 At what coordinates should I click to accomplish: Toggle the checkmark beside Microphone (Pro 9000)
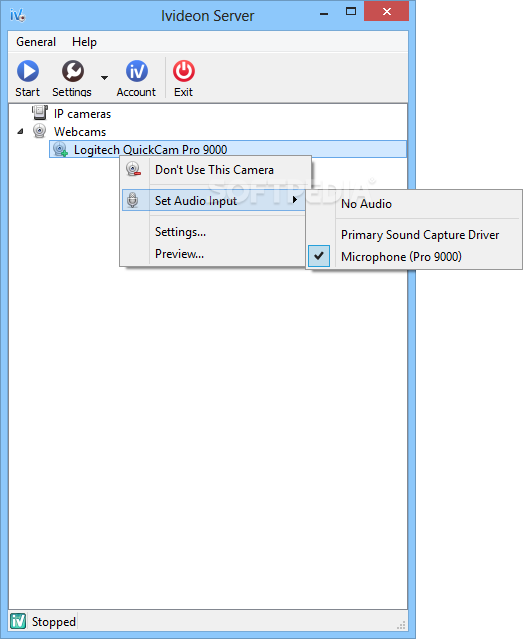click(x=319, y=256)
